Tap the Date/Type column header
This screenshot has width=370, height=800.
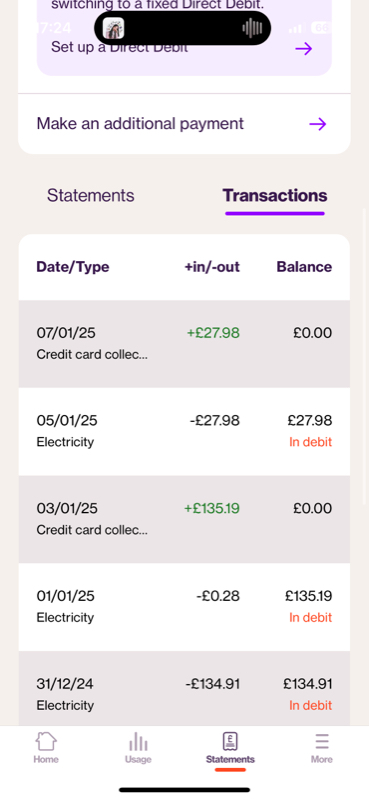pyautogui.click(x=72, y=267)
